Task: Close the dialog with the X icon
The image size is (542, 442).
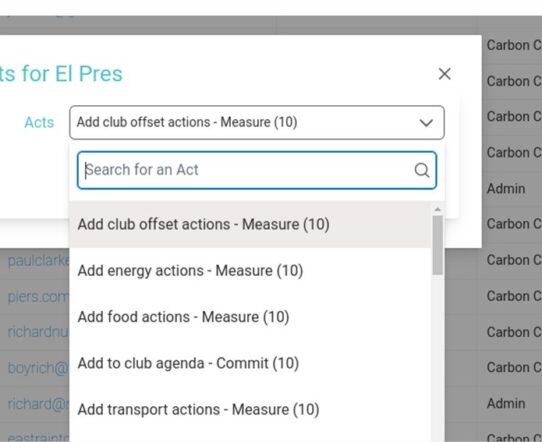Action: pyautogui.click(x=444, y=74)
